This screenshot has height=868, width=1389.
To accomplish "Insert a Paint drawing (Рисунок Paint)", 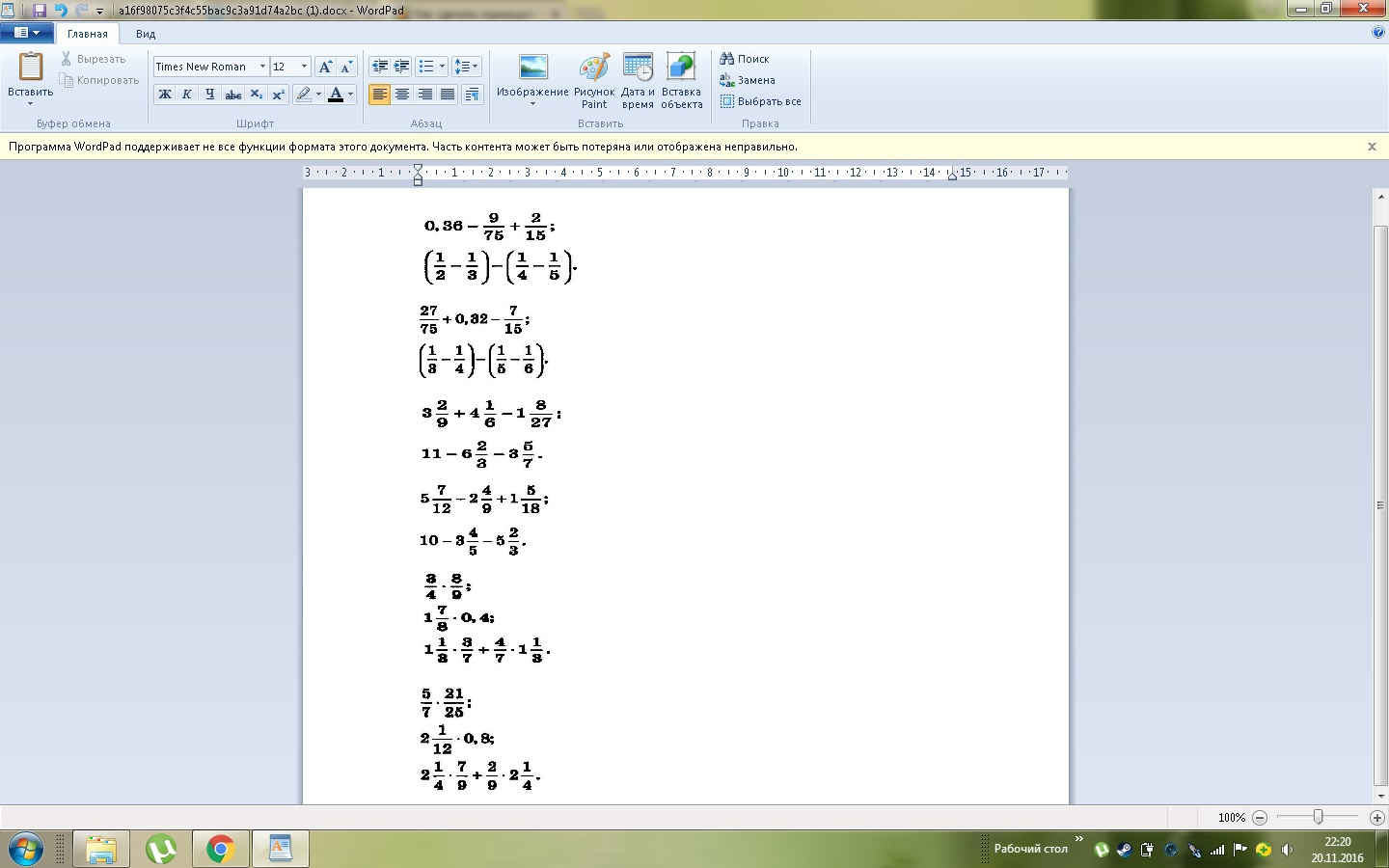I will (594, 81).
